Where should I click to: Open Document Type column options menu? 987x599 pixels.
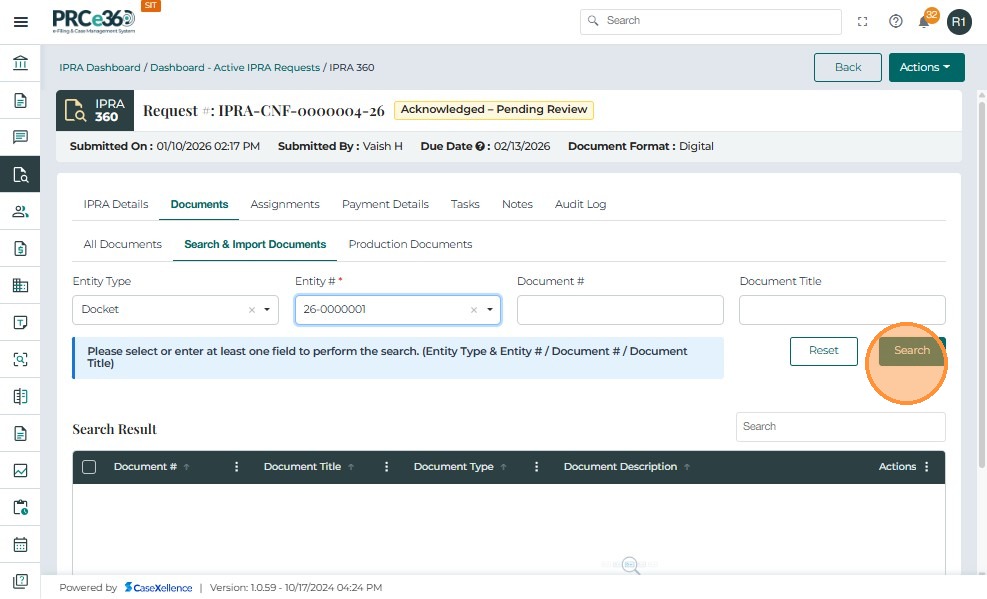coord(536,467)
